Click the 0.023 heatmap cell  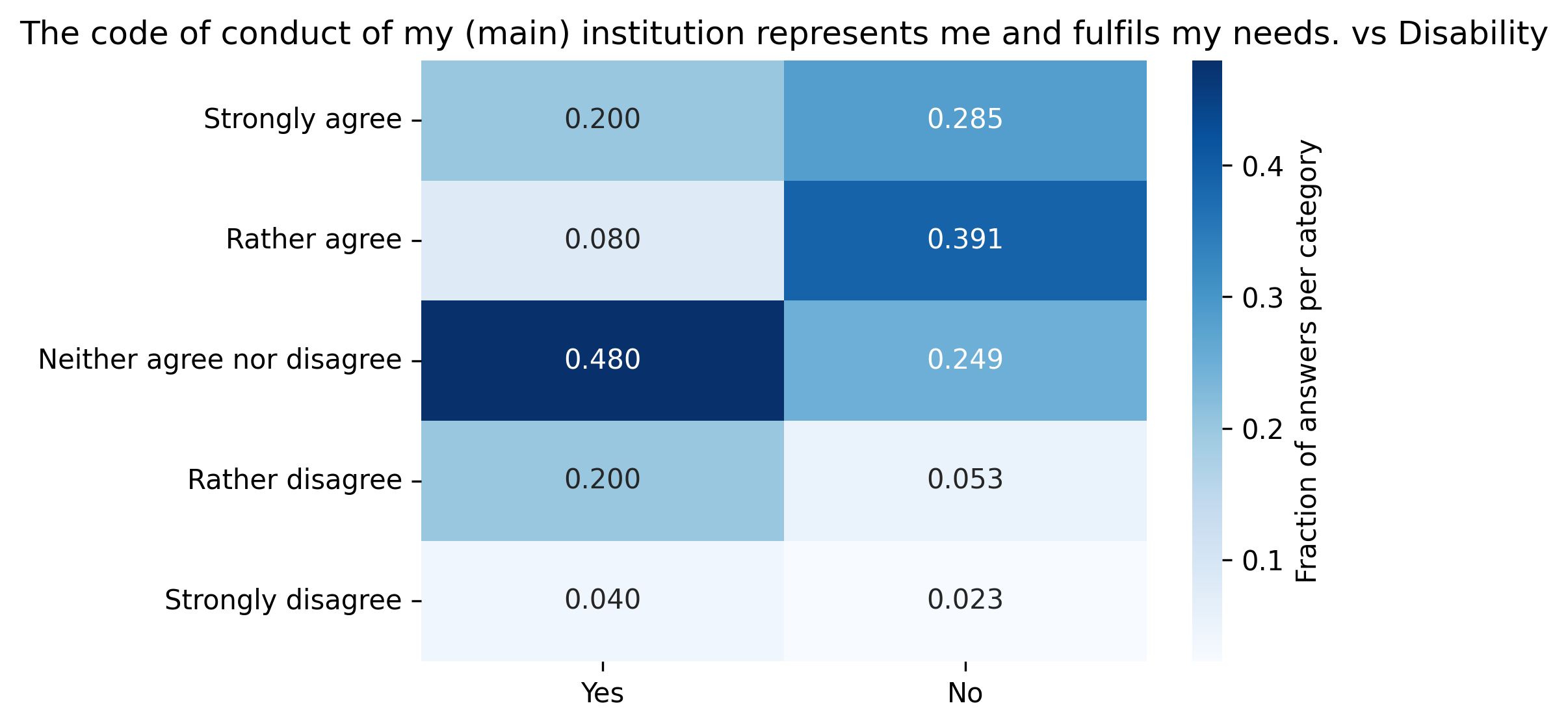tap(965, 600)
